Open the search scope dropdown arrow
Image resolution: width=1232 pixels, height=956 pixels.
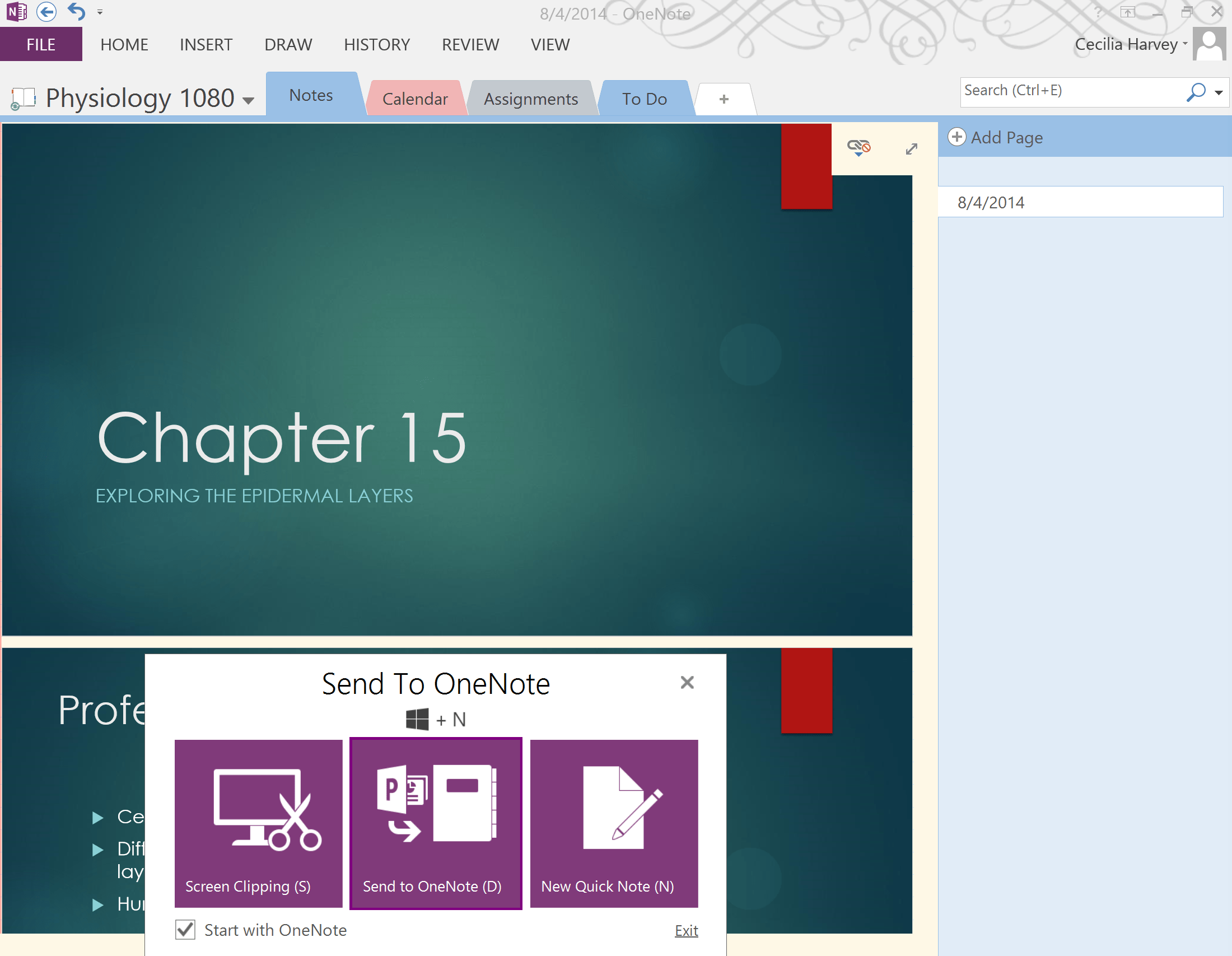1219,91
